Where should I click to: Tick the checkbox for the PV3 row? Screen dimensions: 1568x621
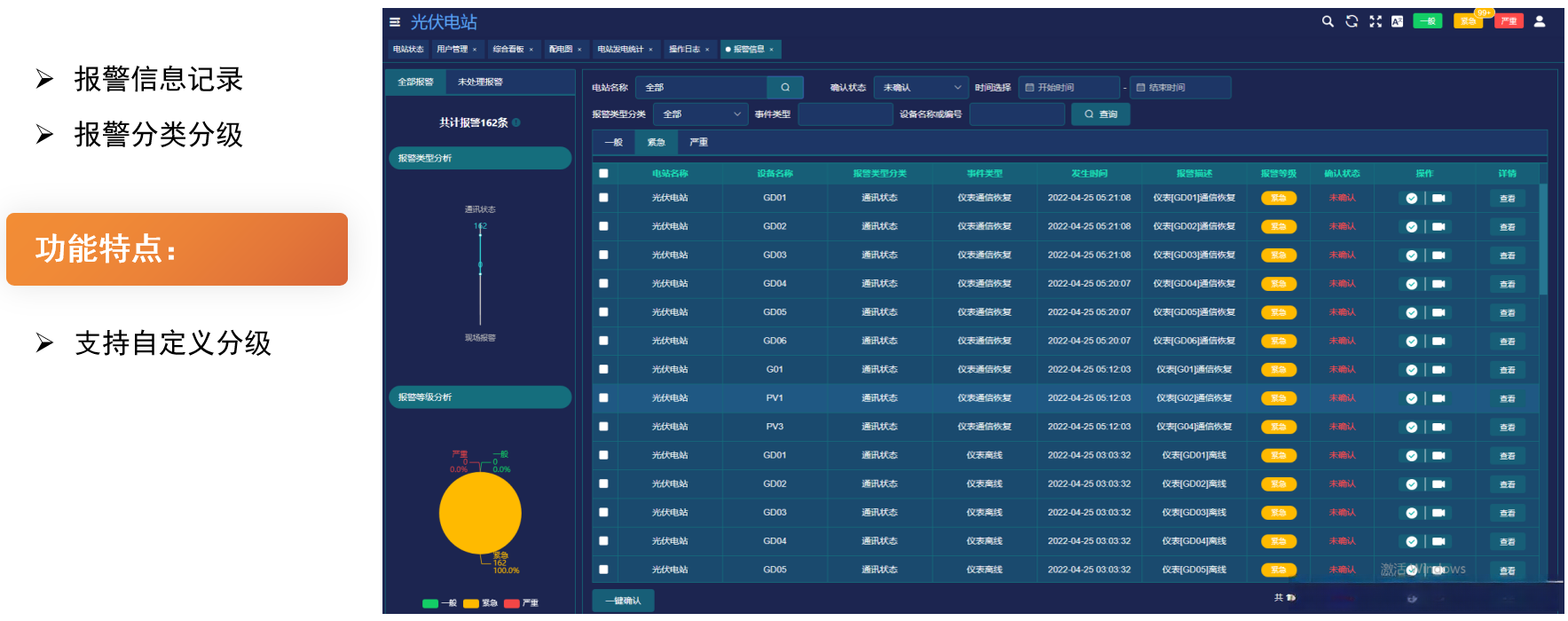603,426
